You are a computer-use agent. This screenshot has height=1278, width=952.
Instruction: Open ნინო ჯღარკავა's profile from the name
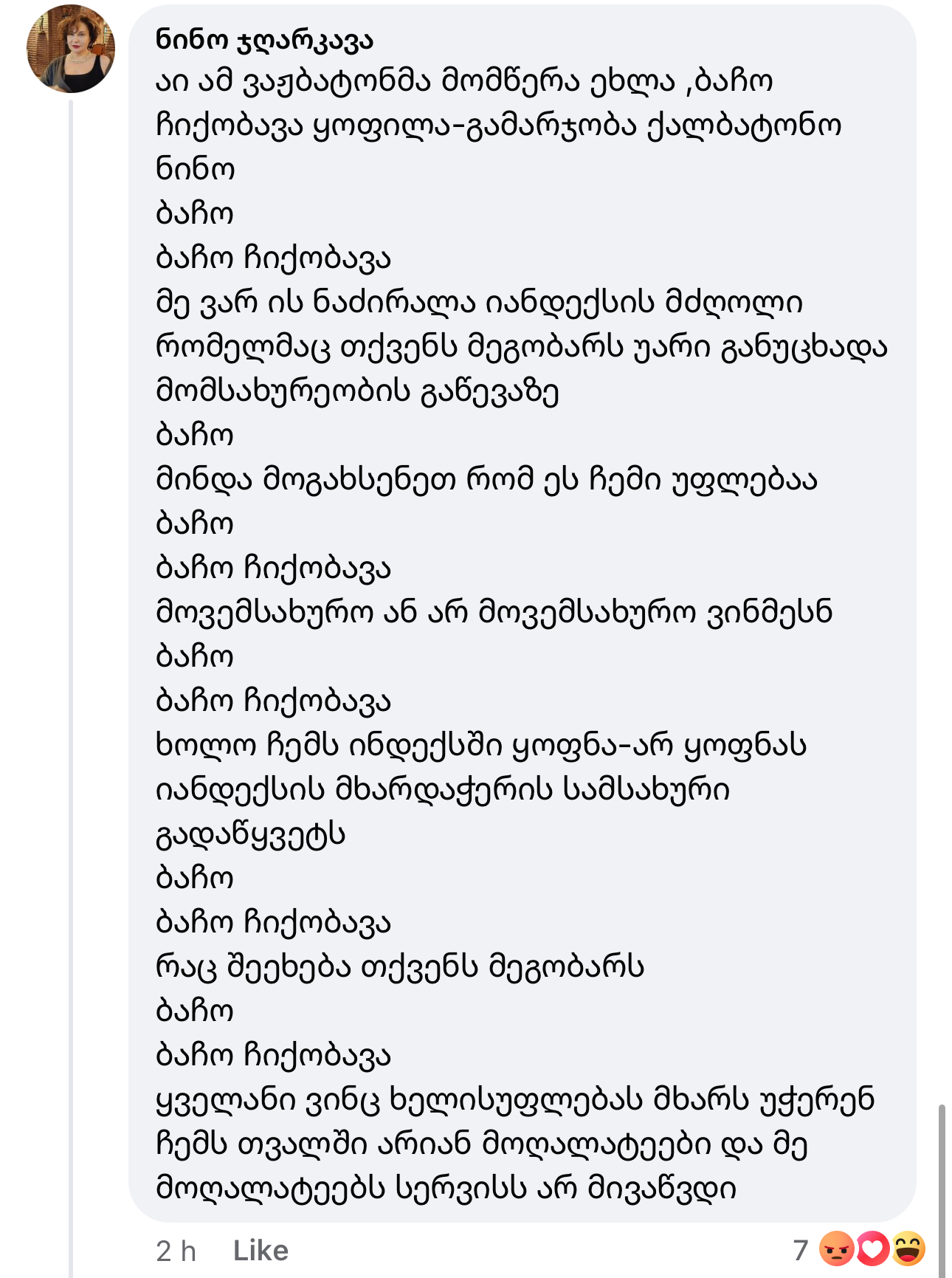(264, 40)
